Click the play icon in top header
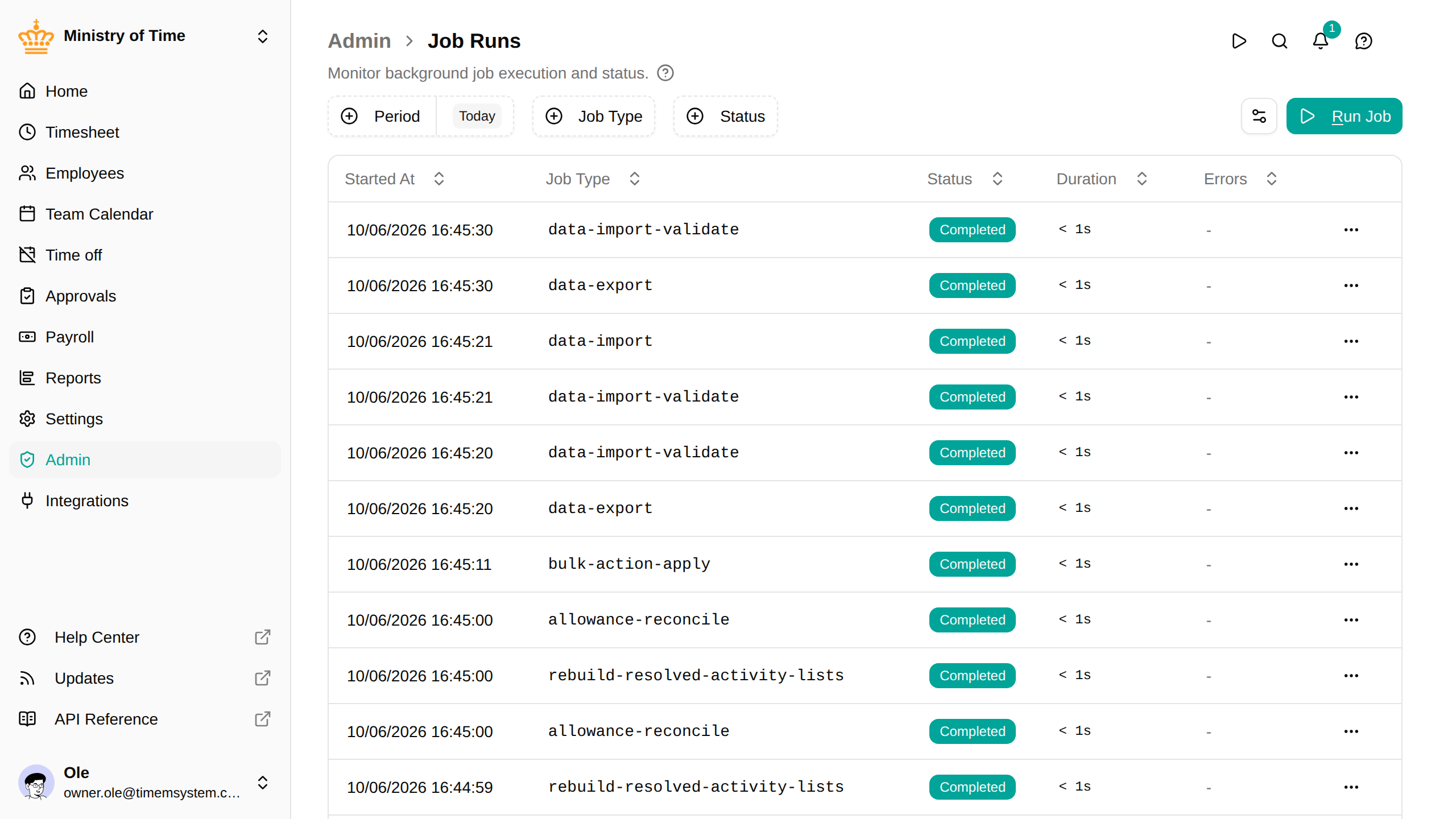The height and width of the screenshot is (819, 1456). point(1239,41)
